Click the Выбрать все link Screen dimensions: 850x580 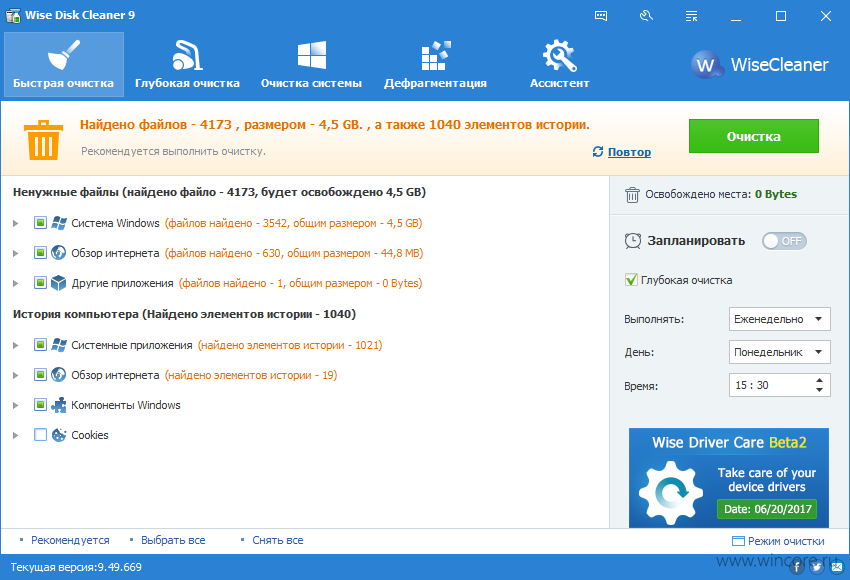[x=173, y=540]
